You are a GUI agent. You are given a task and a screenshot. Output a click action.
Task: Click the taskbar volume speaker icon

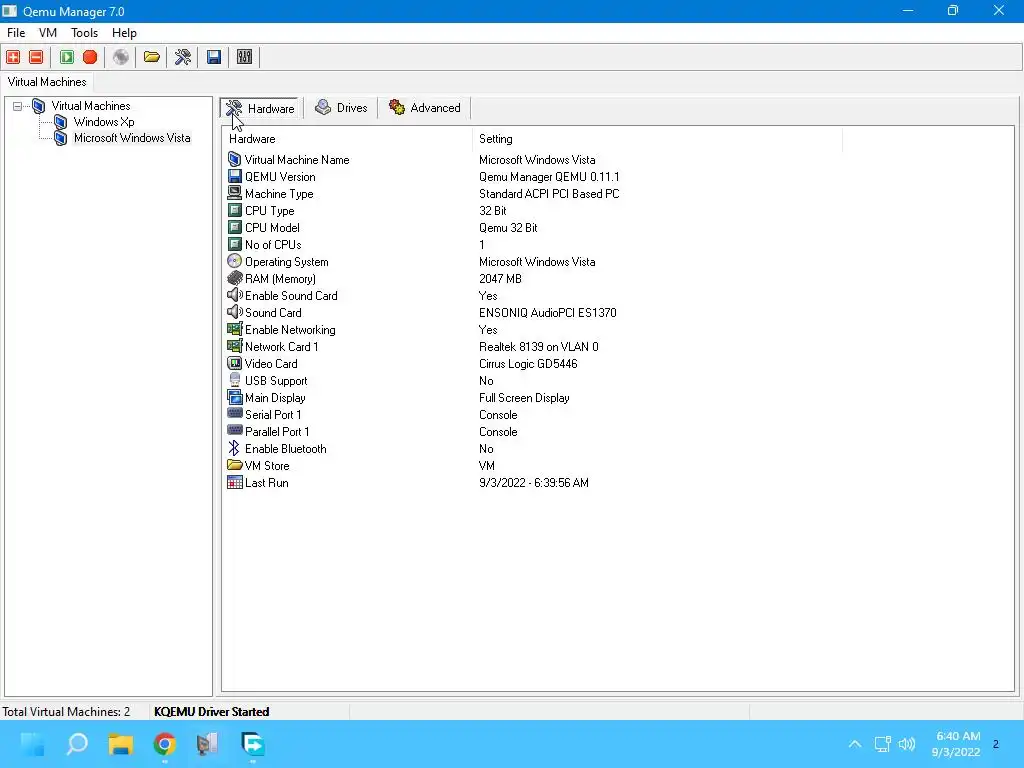click(x=907, y=744)
